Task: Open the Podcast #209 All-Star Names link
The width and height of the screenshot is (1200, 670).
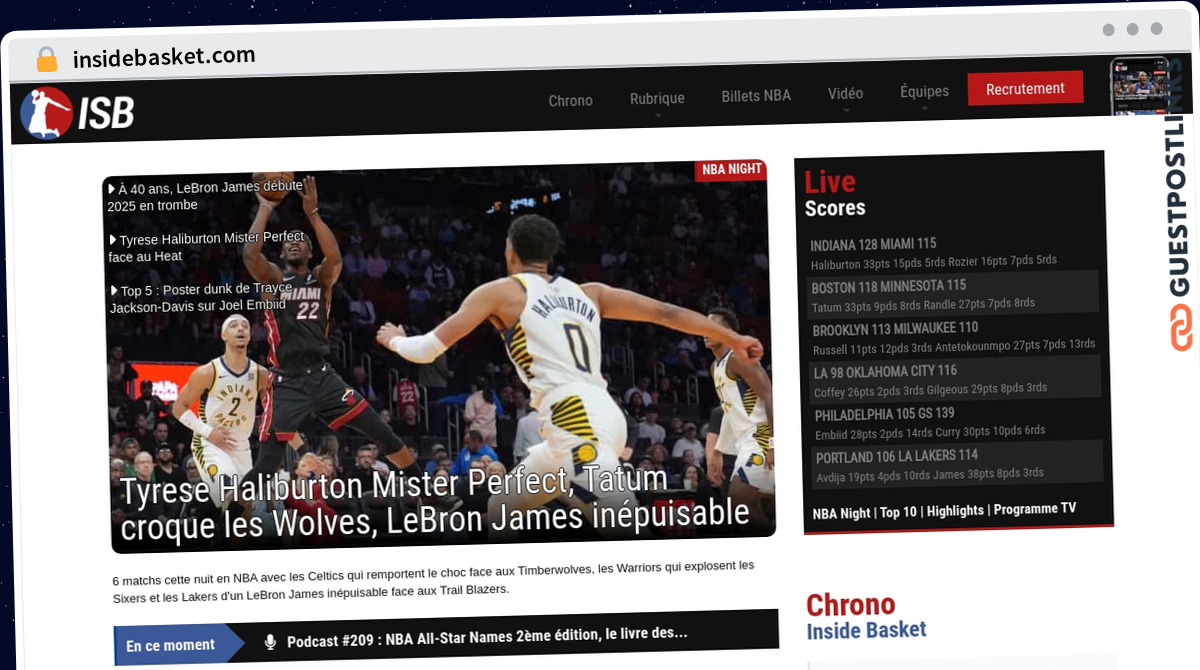Action: pos(487,636)
